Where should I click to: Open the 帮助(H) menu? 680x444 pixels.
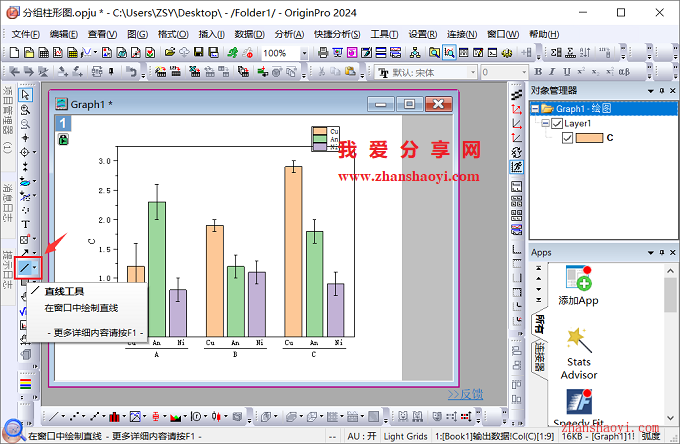click(544, 34)
